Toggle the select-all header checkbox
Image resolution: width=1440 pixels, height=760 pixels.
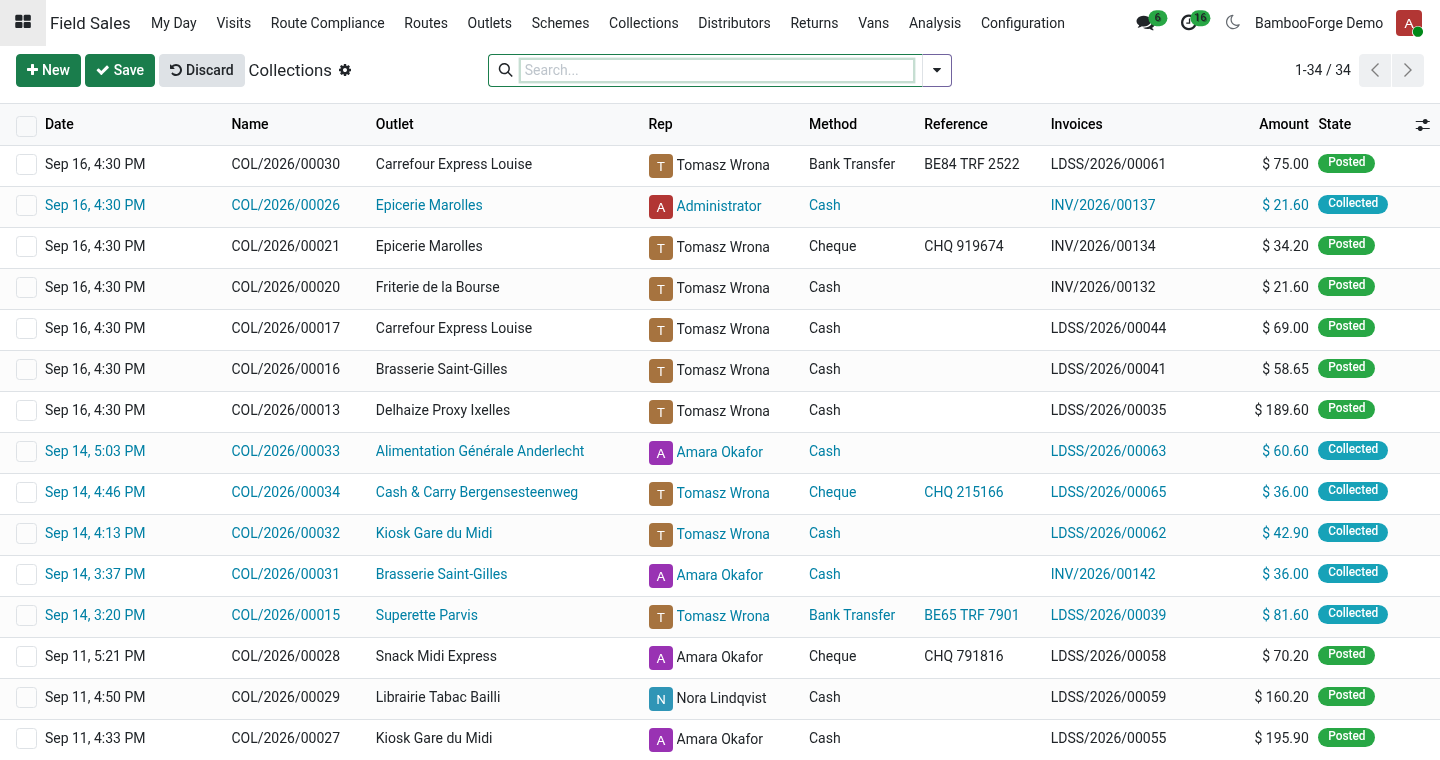(x=26, y=125)
